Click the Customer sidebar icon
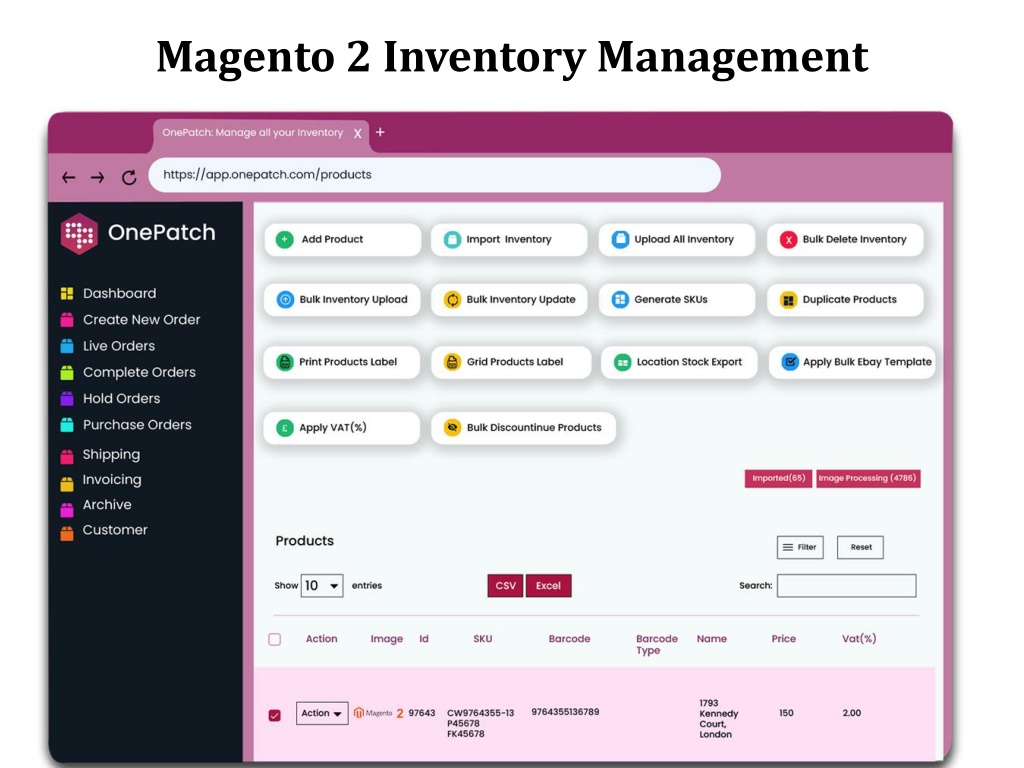Viewport: 1024px width, 768px height. [x=67, y=533]
